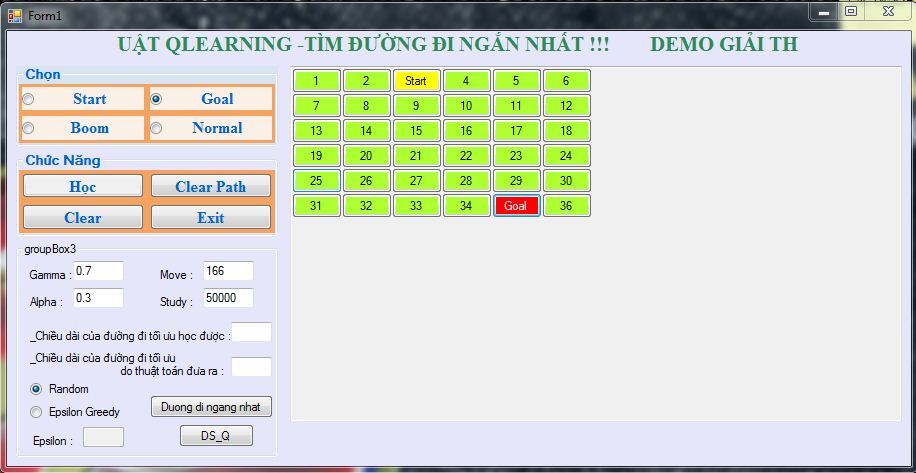Focus the Alpha input field
Image resolution: width=916 pixels, height=473 pixels.
point(99,298)
